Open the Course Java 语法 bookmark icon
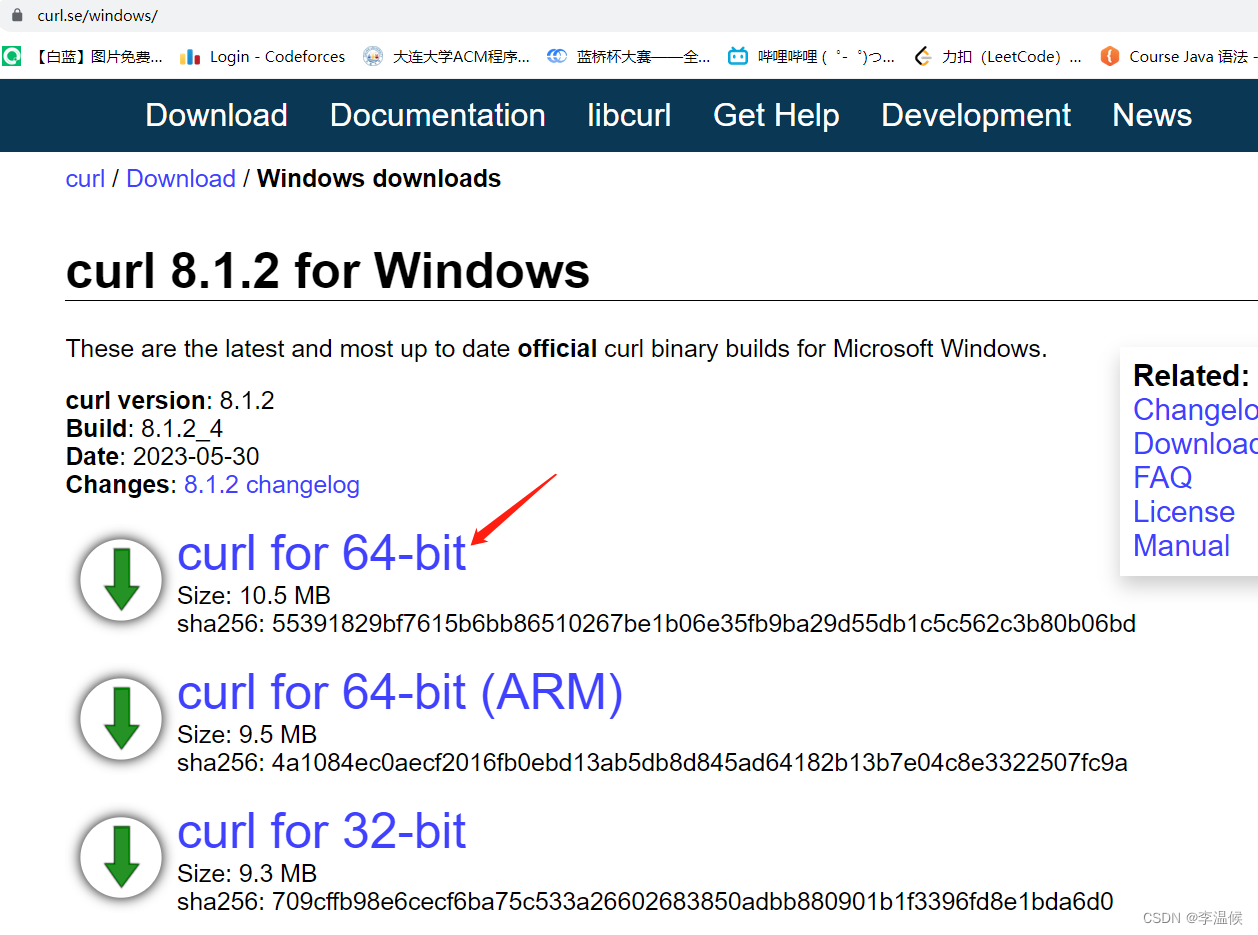The height and width of the screenshot is (935, 1258). coord(1109,56)
